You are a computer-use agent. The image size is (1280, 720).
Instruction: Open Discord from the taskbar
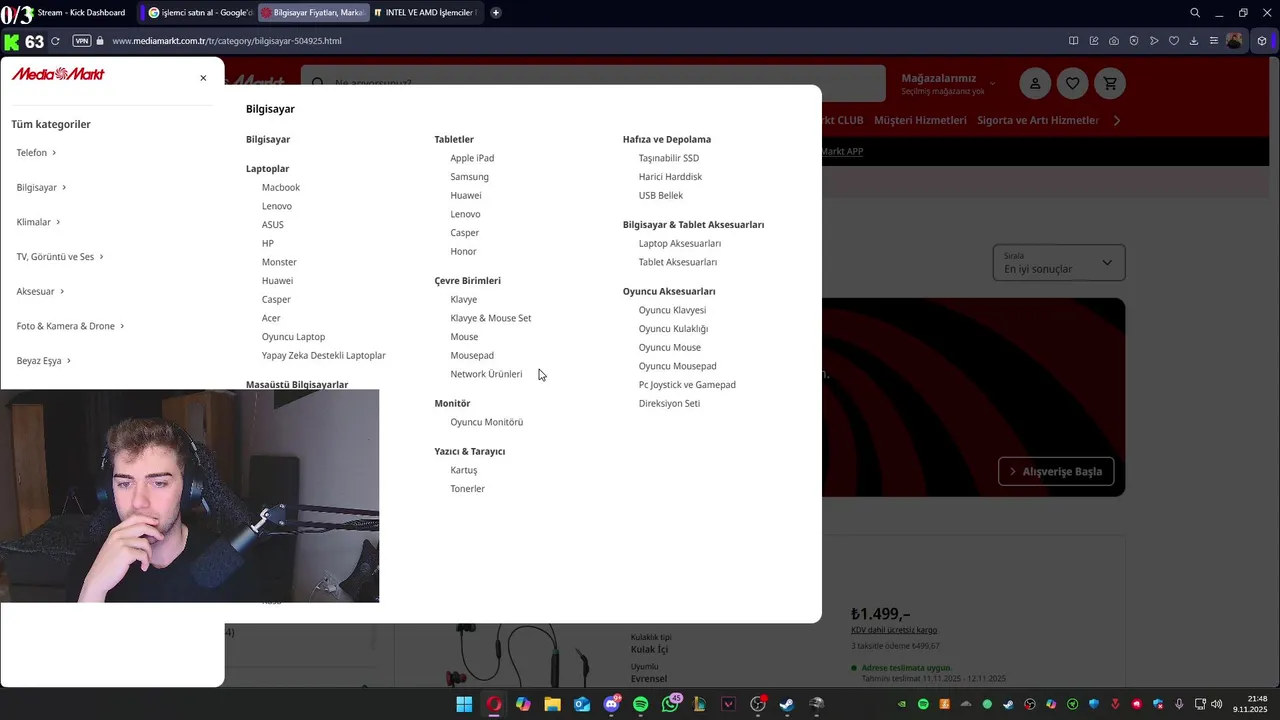(611, 704)
